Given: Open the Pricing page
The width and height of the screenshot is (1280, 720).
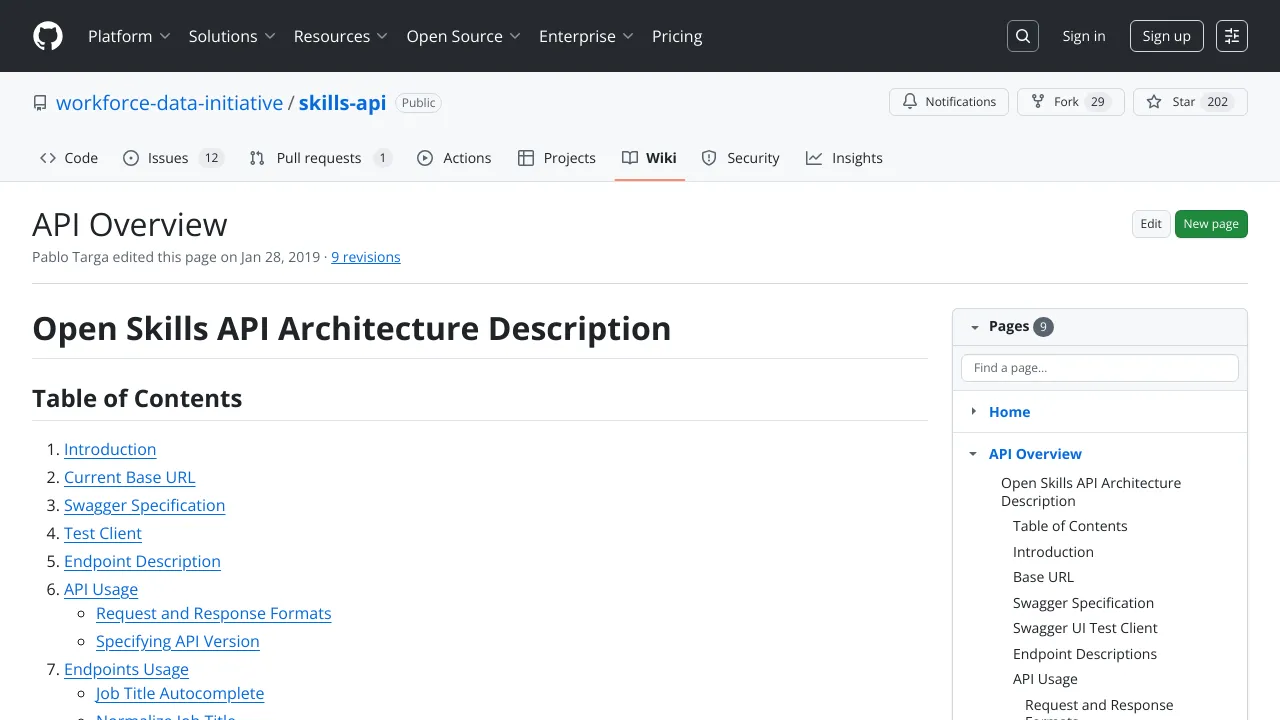Looking at the screenshot, I should [x=677, y=36].
